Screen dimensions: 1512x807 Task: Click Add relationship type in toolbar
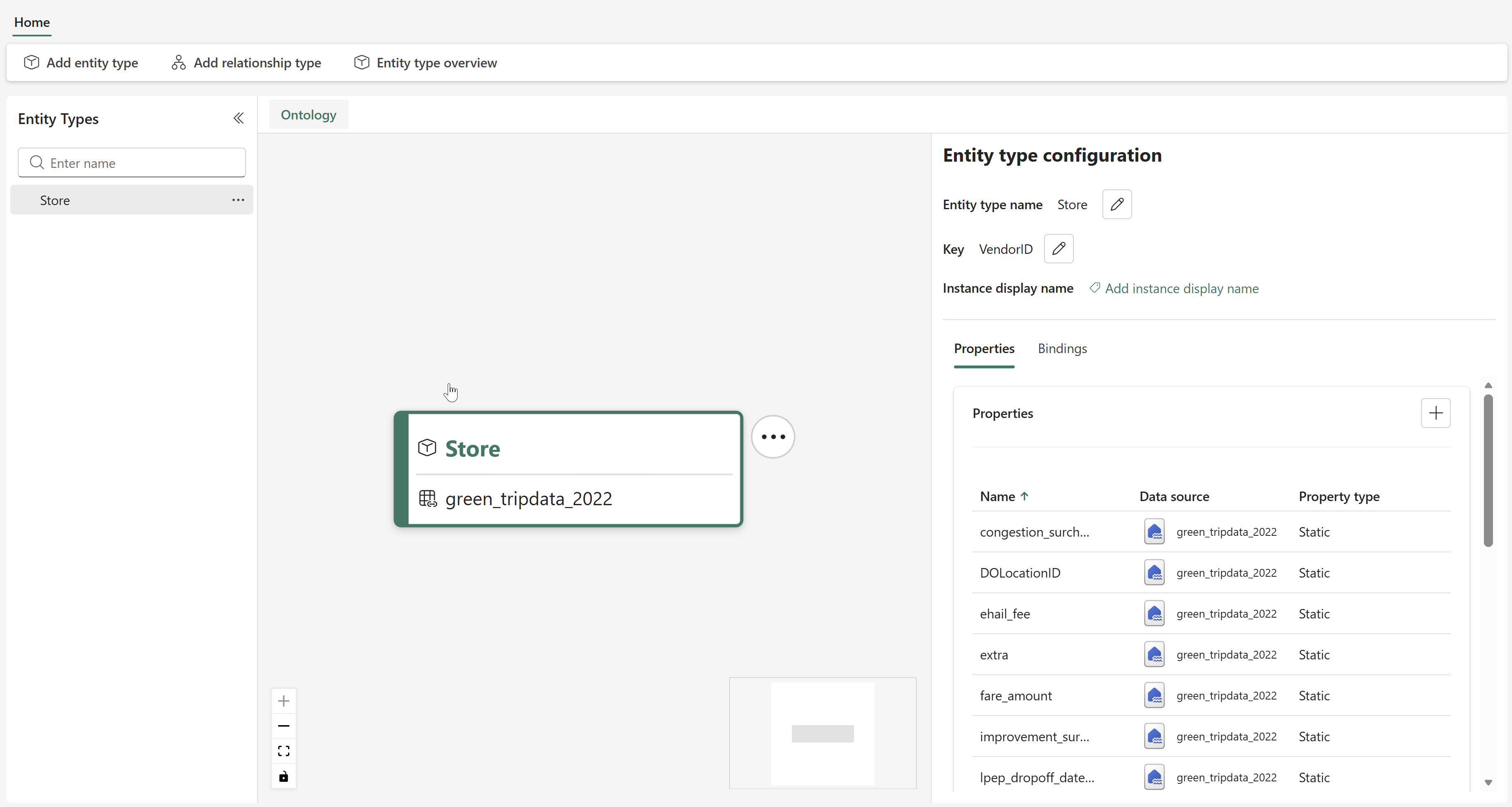[x=246, y=63]
